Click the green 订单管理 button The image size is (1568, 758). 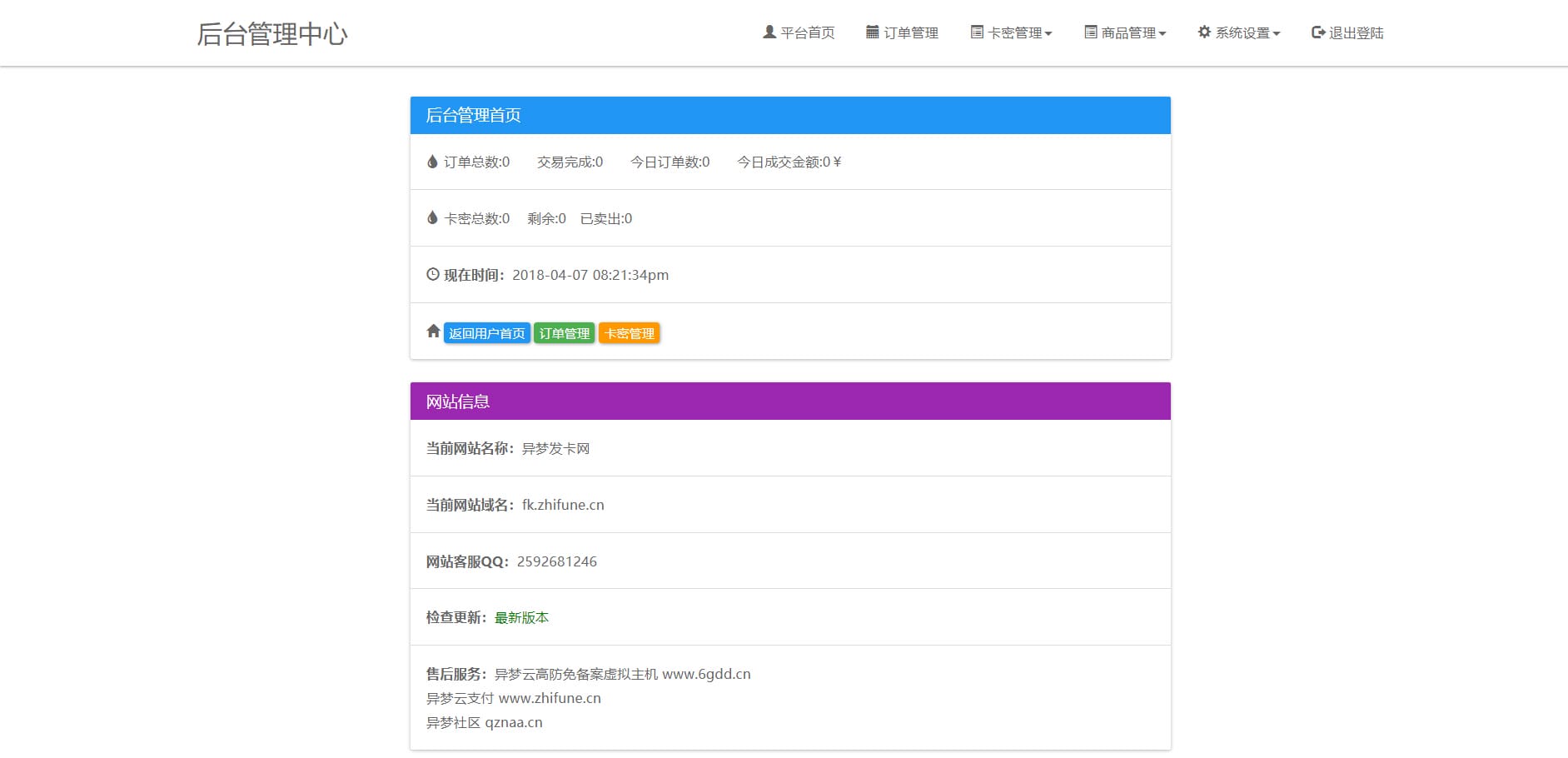(564, 332)
